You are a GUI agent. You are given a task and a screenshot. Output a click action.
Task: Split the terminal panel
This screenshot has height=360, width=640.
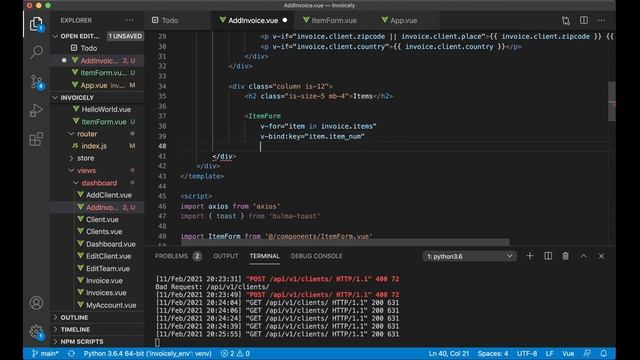[548, 256]
